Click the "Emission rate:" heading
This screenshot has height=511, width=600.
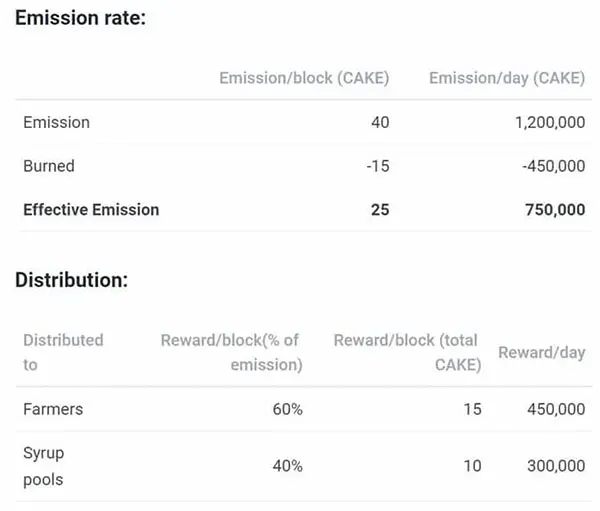click(x=80, y=20)
